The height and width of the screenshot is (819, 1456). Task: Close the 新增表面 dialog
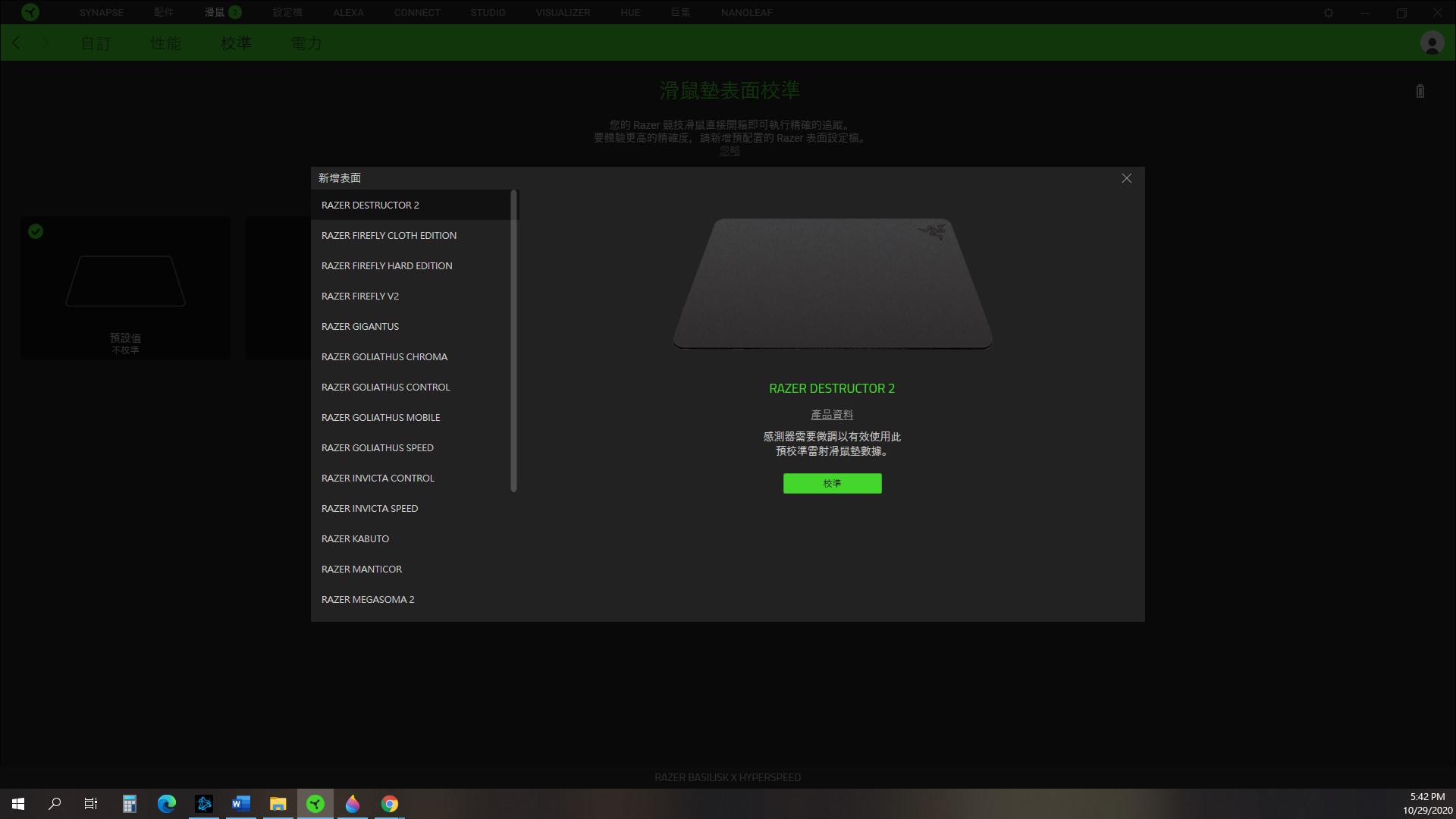coord(1126,178)
